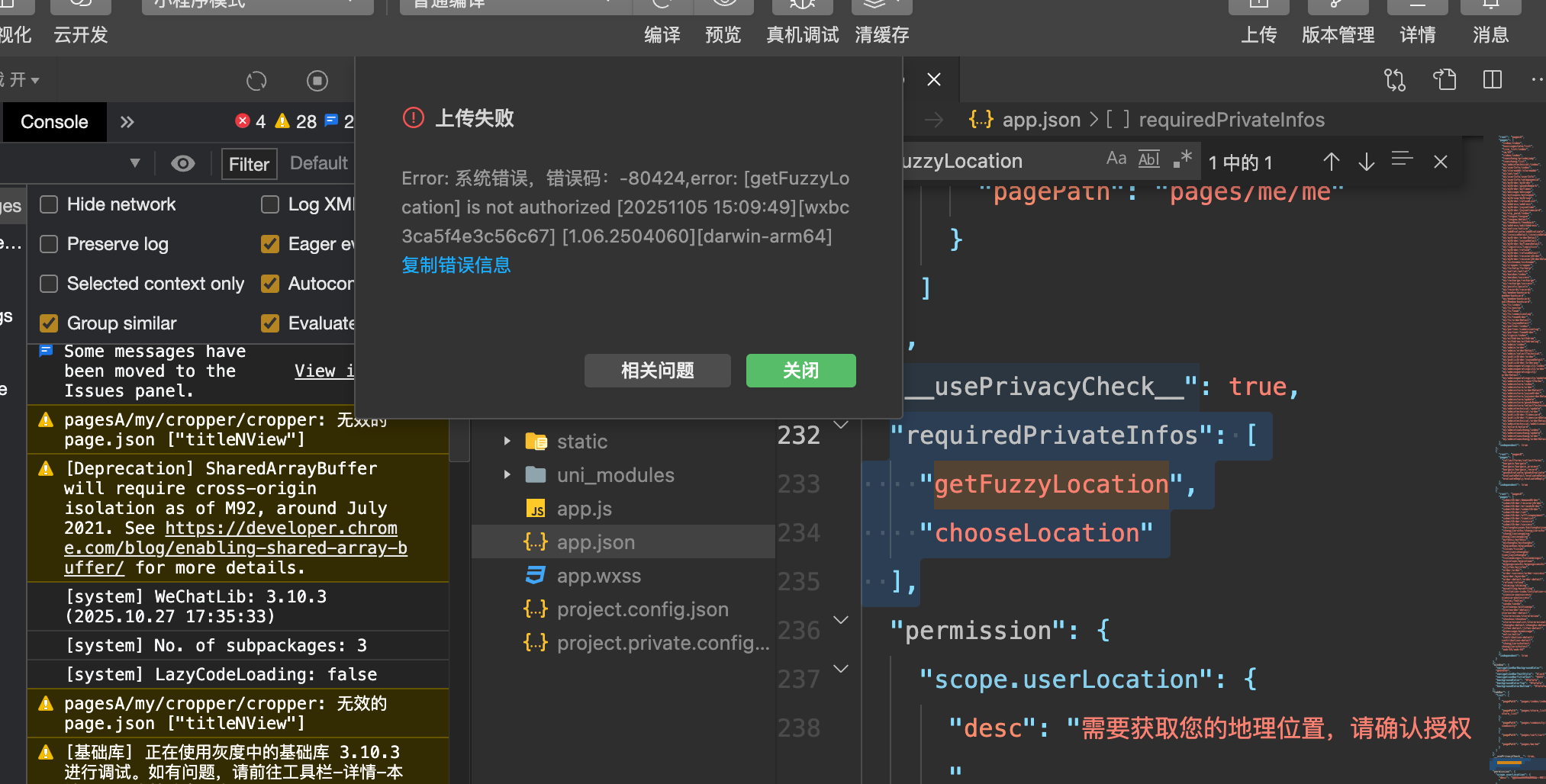Switch to the Console tab
This screenshot has height=784, width=1546.
[x=54, y=122]
